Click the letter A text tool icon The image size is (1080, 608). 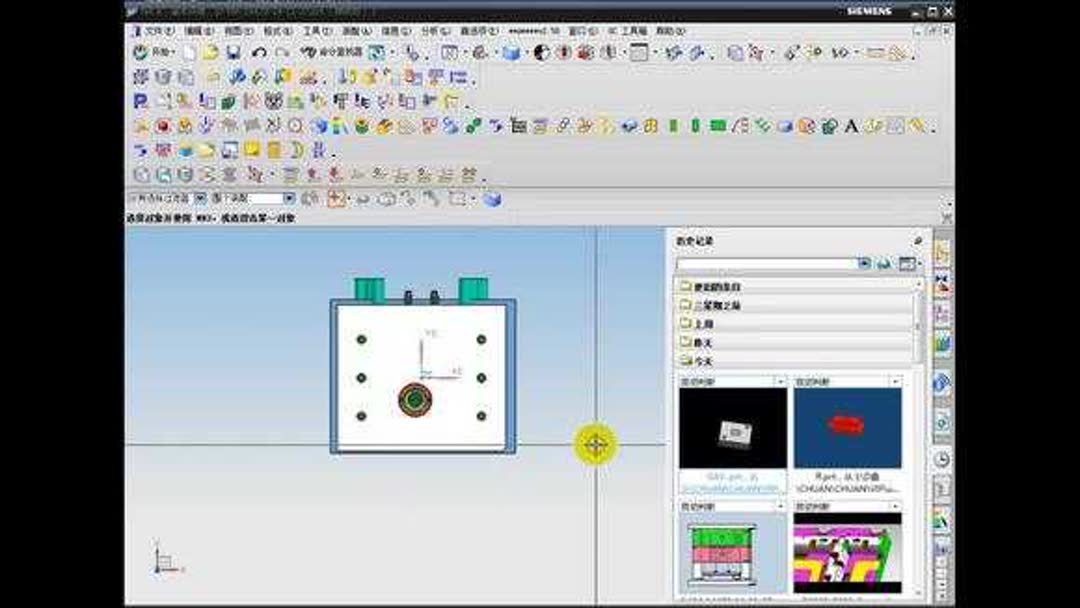click(x=851, y=127)
